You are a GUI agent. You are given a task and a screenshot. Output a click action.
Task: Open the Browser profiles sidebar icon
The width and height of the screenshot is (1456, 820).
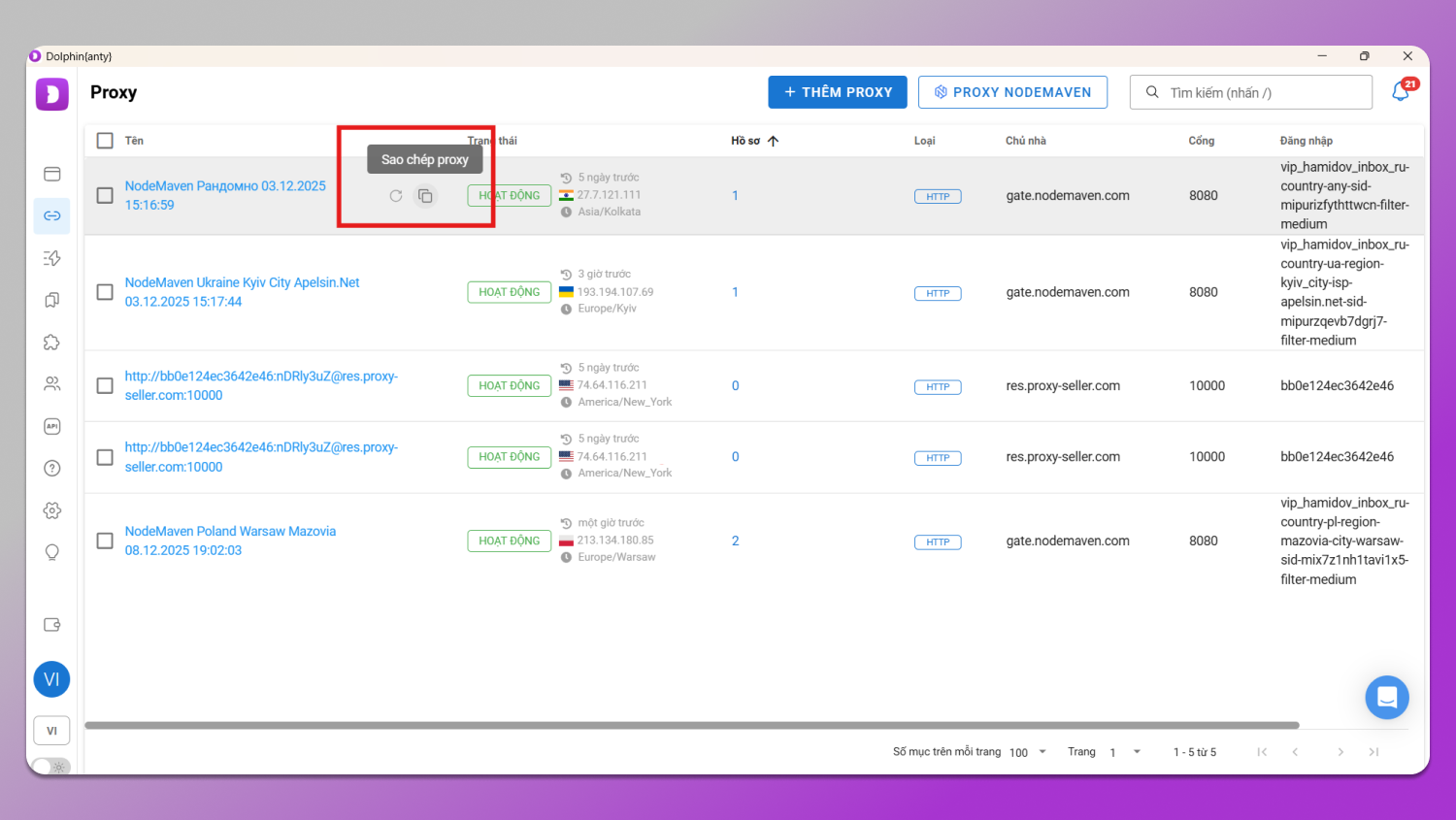click(x=52, y=174)
